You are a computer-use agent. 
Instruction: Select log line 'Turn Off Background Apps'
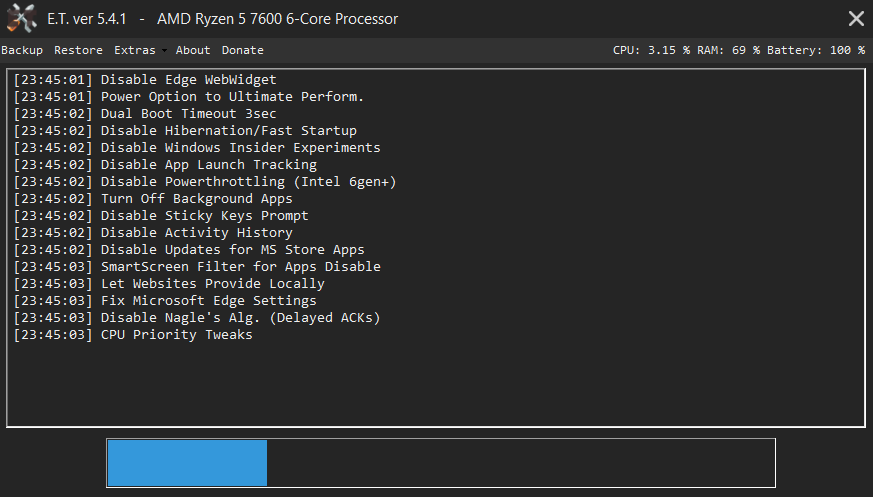(153, 199)
